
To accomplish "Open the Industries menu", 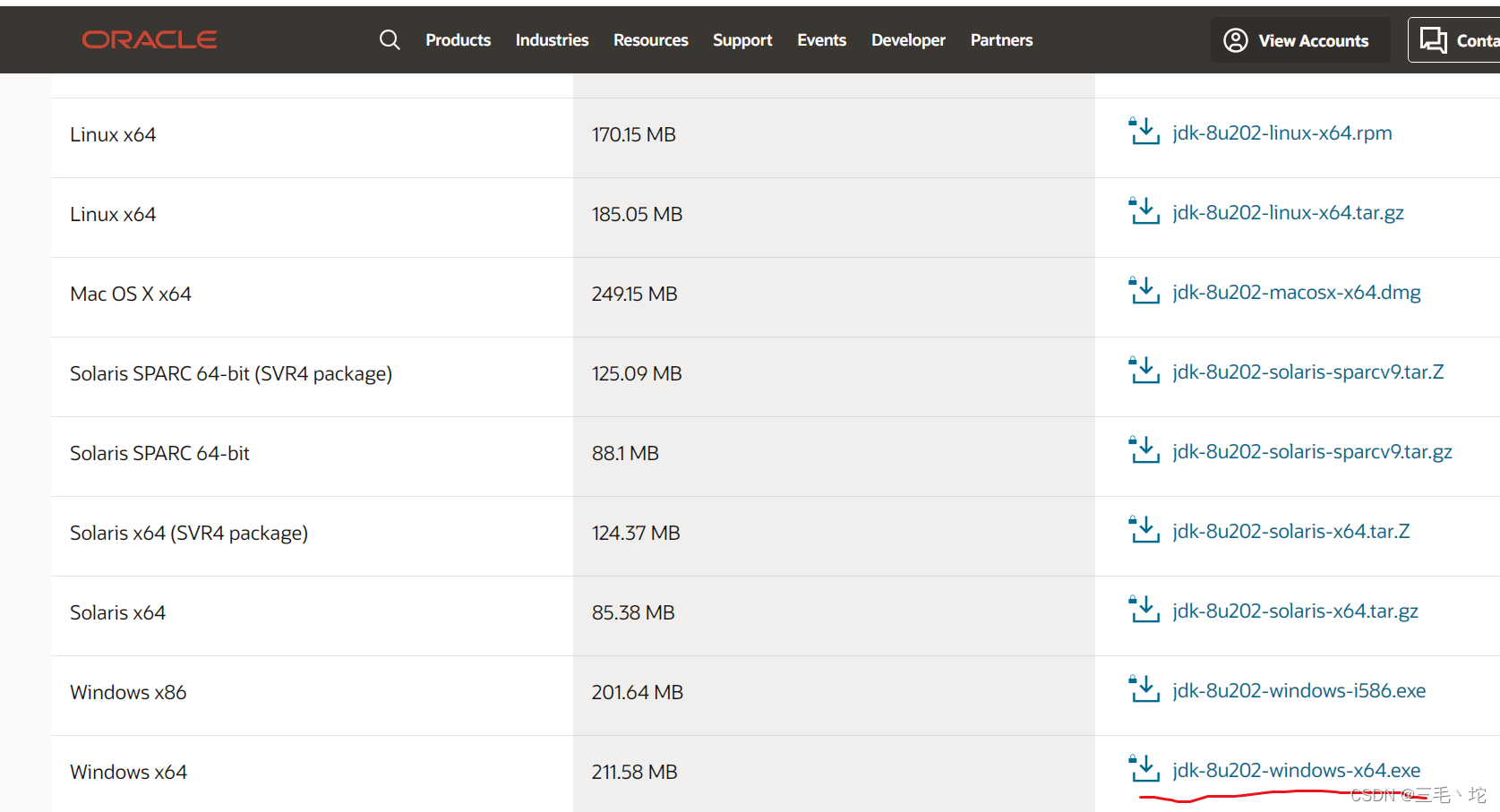I will (552, 40).
